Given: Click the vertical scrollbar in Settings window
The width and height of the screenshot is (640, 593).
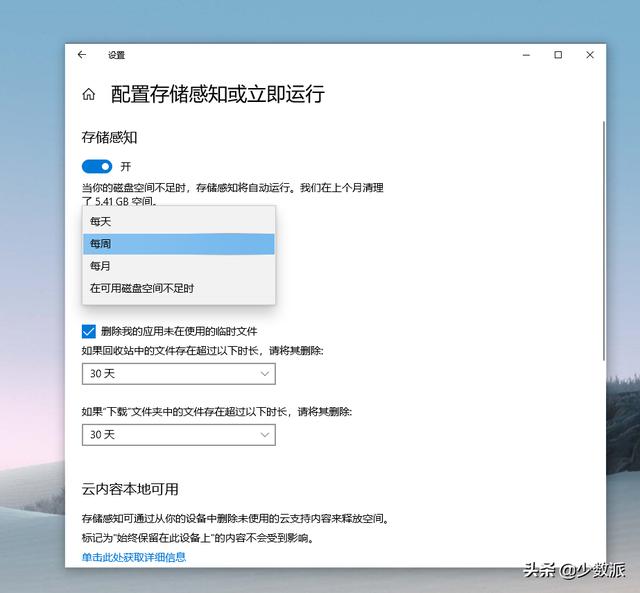Looking at the screenshot, I should pyautogui.click(x=604, y=241).
